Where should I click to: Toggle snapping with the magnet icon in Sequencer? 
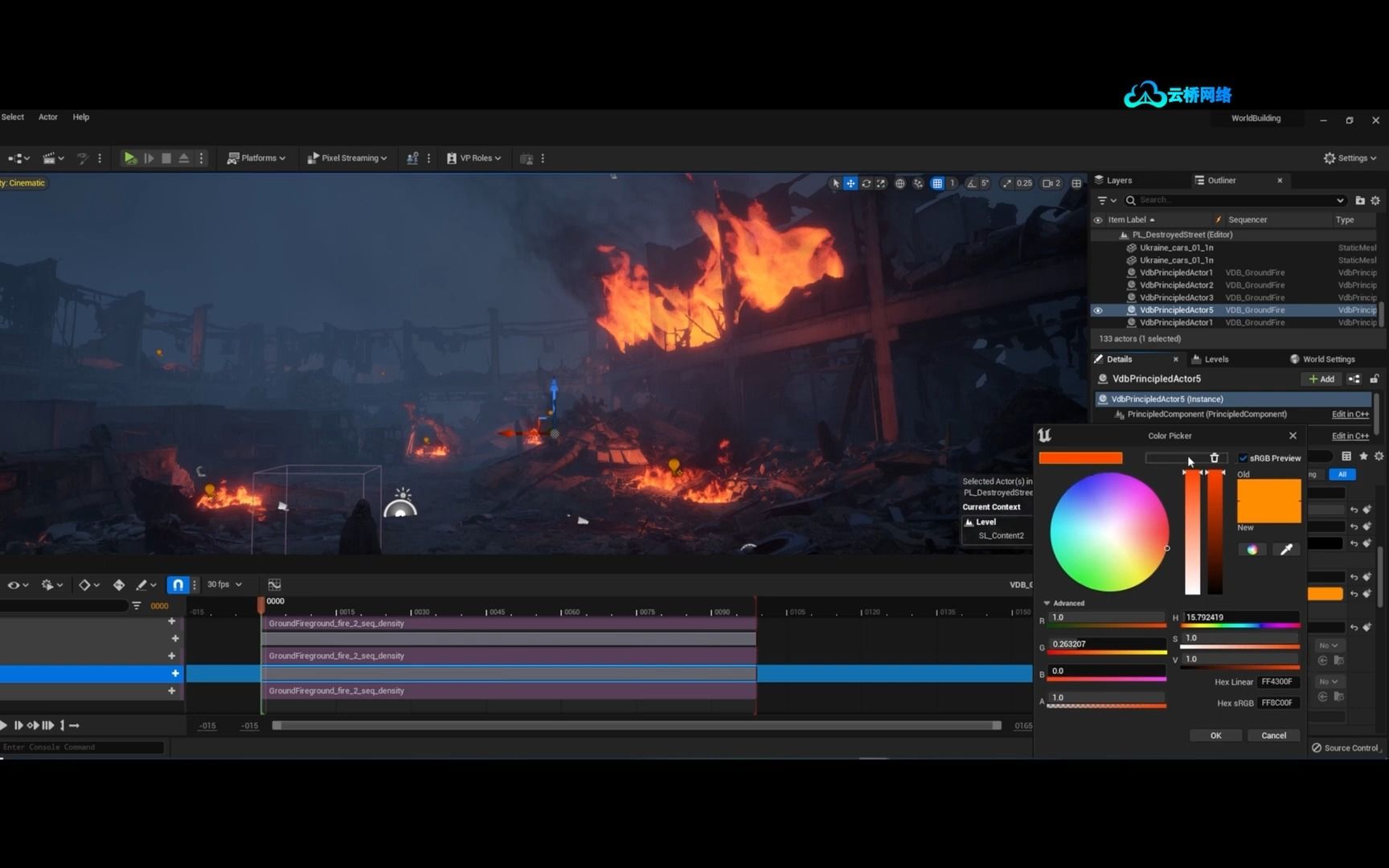coord(178,584)
